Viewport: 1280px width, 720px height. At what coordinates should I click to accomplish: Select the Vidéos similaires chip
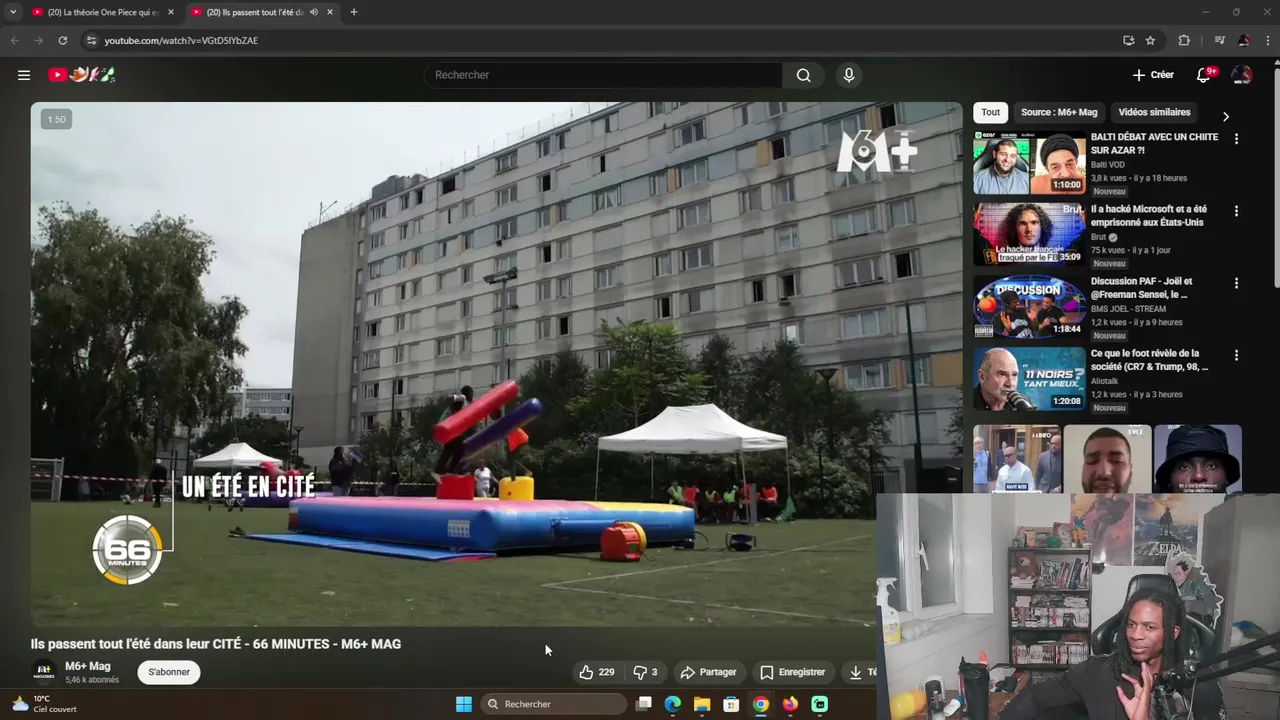[1154, 112]
